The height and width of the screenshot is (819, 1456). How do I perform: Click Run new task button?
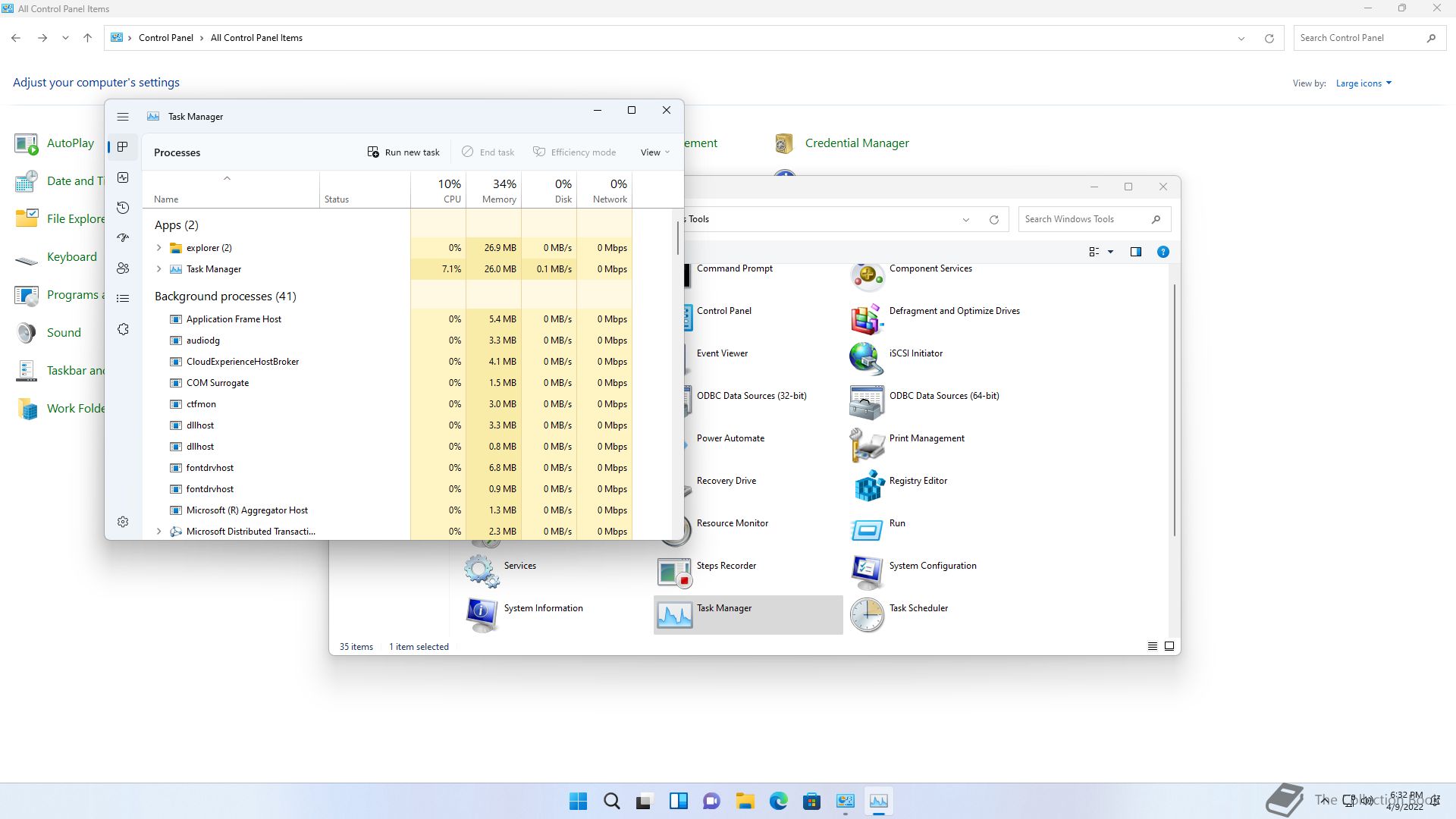(403, 152)
